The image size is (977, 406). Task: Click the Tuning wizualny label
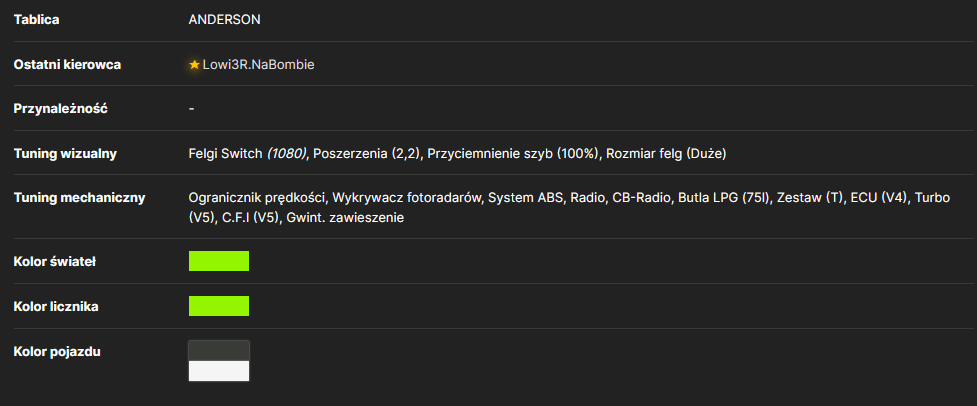tap(65, 154)
